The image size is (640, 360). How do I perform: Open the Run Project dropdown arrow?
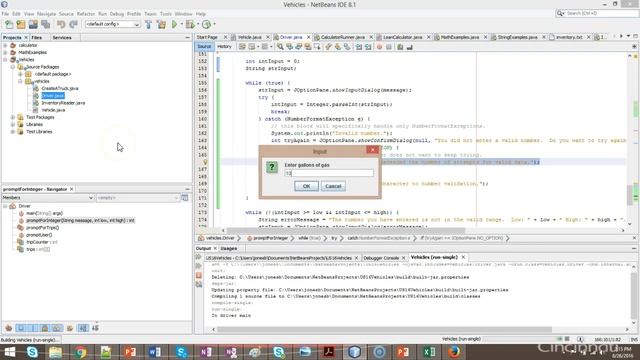click(181, 24)
